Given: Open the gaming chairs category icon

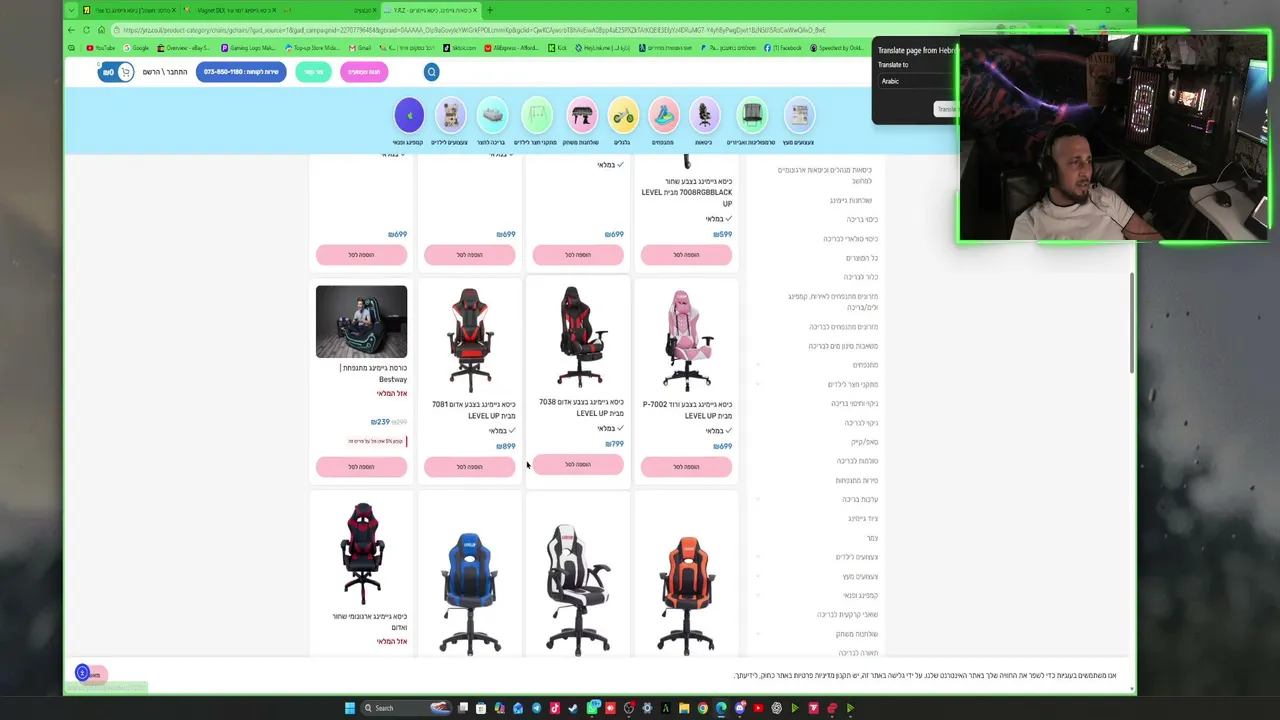Looking at the screenshot, I should [704, 116].
